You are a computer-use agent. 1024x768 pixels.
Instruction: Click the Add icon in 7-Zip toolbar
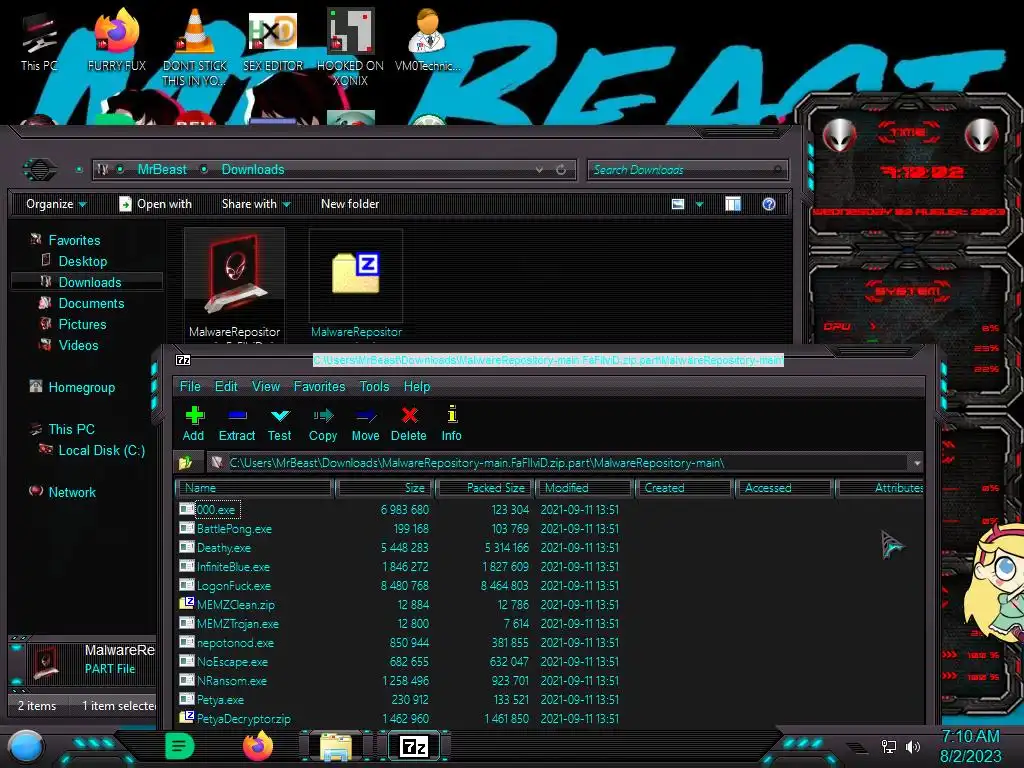point(194,416)
